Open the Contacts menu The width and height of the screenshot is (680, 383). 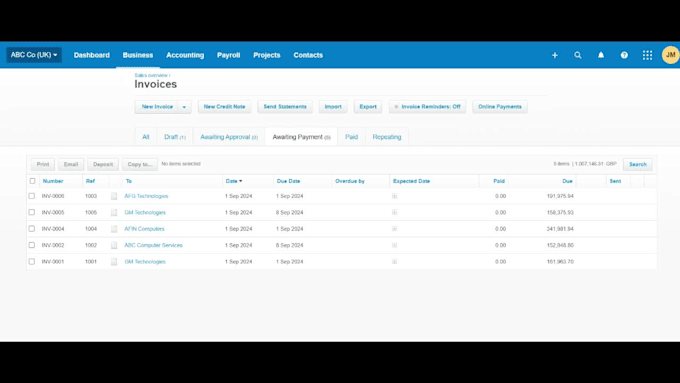point(308,55)
